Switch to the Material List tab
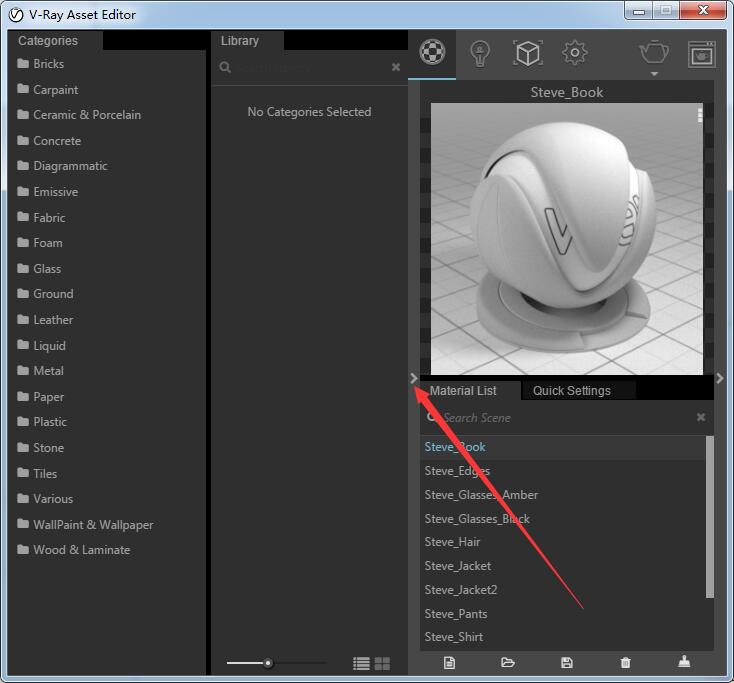The image size is (734, 683). click(463, 390)
